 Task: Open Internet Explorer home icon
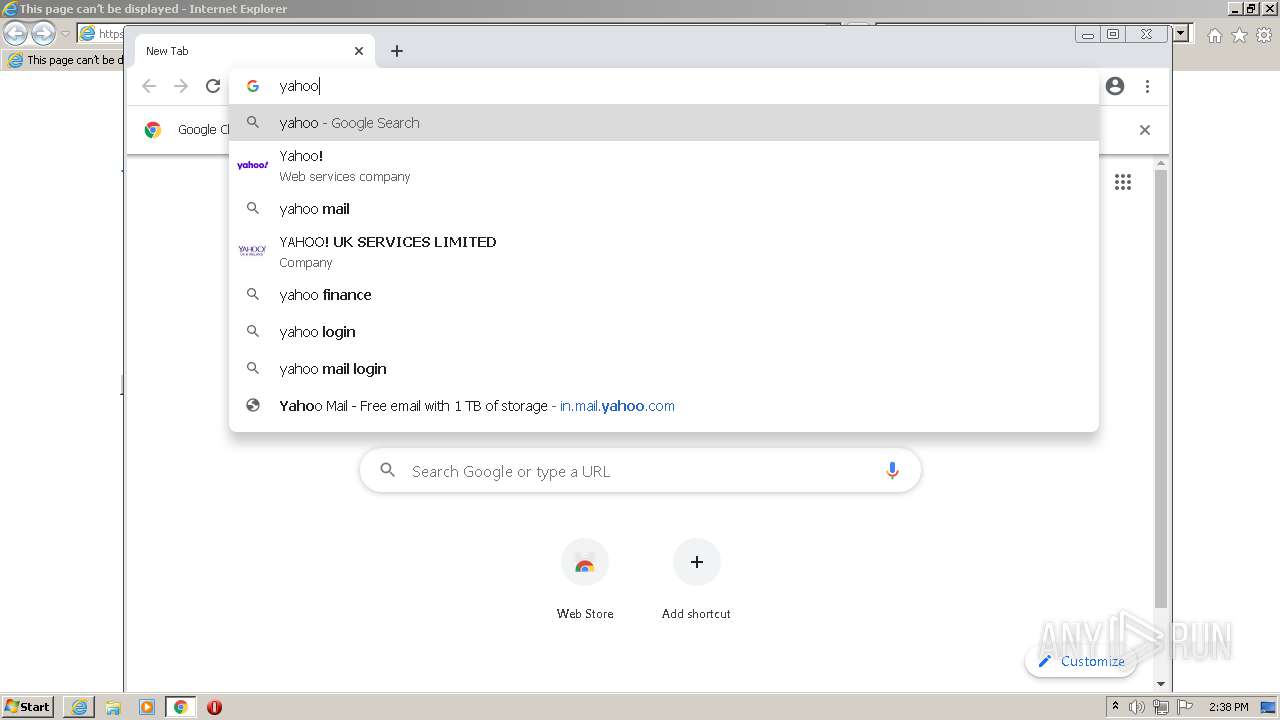pyautogui.click(x=1214, y=35)
